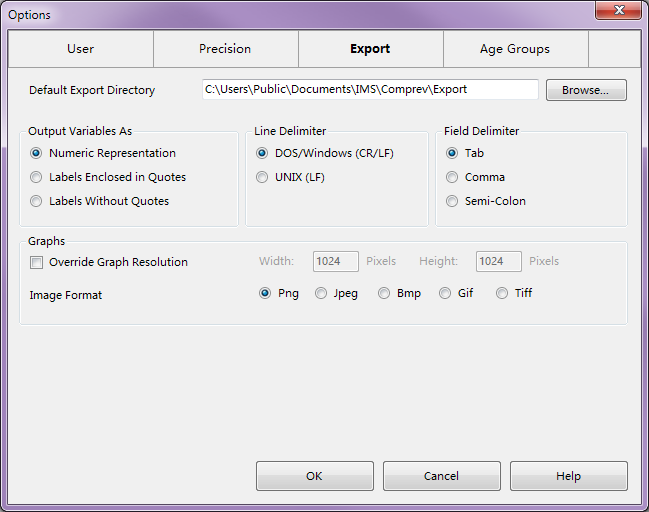Enable Override Graph Resolution checkbox
Screen dimensions: 649x512
(37, 262)
